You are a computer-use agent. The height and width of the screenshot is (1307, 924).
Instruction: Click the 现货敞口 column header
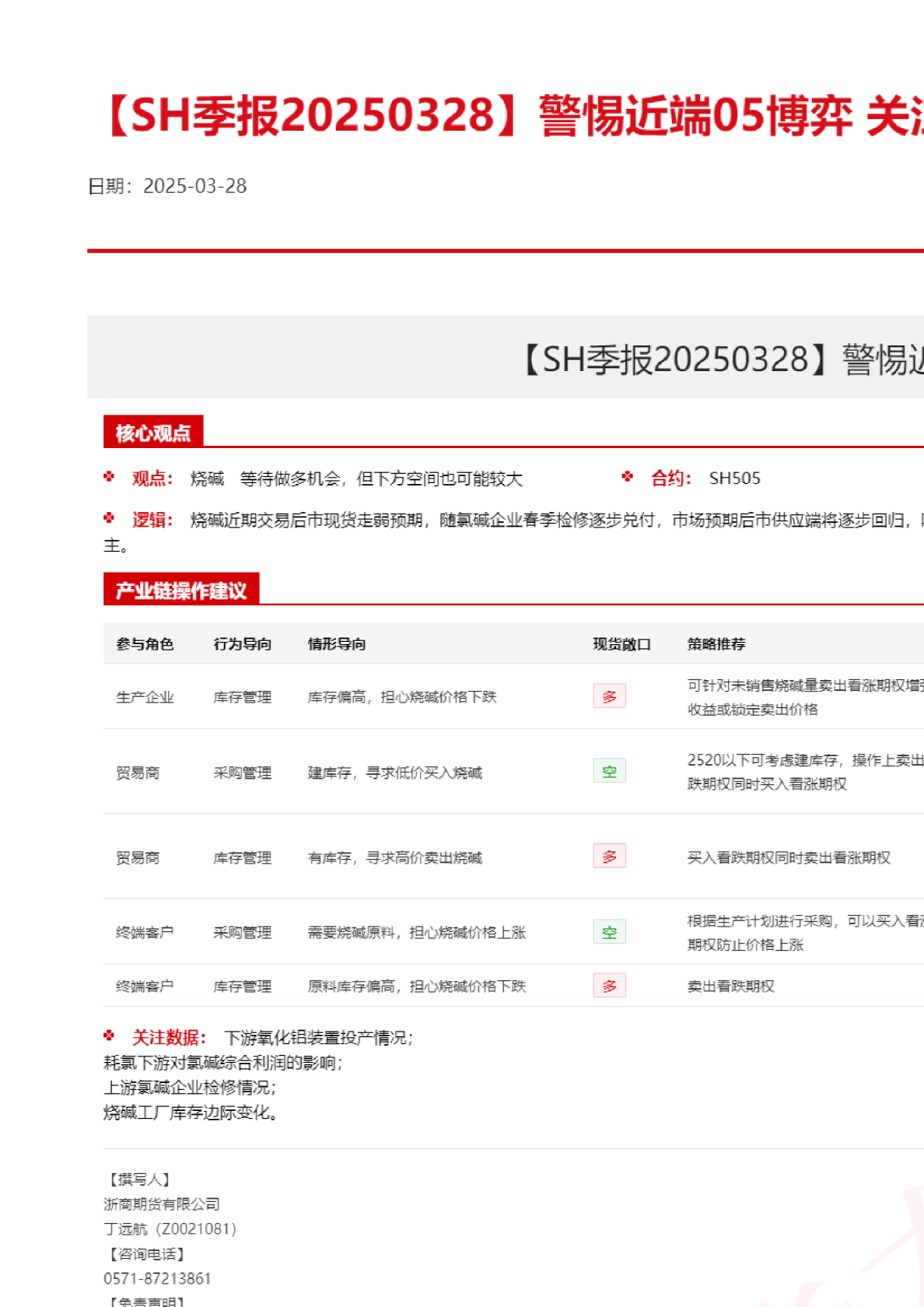[621, 644]
